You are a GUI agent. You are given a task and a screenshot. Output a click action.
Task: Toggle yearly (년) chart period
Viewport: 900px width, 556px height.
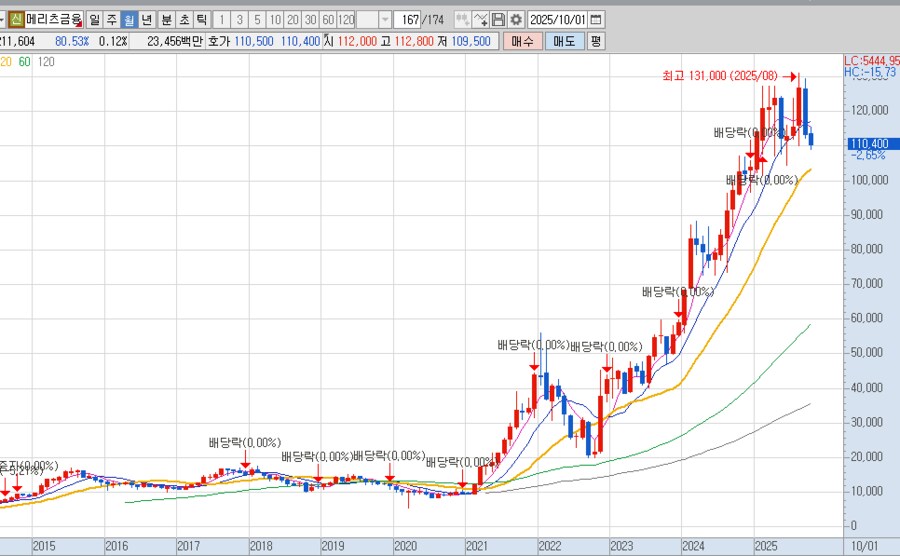pos(147,19)
